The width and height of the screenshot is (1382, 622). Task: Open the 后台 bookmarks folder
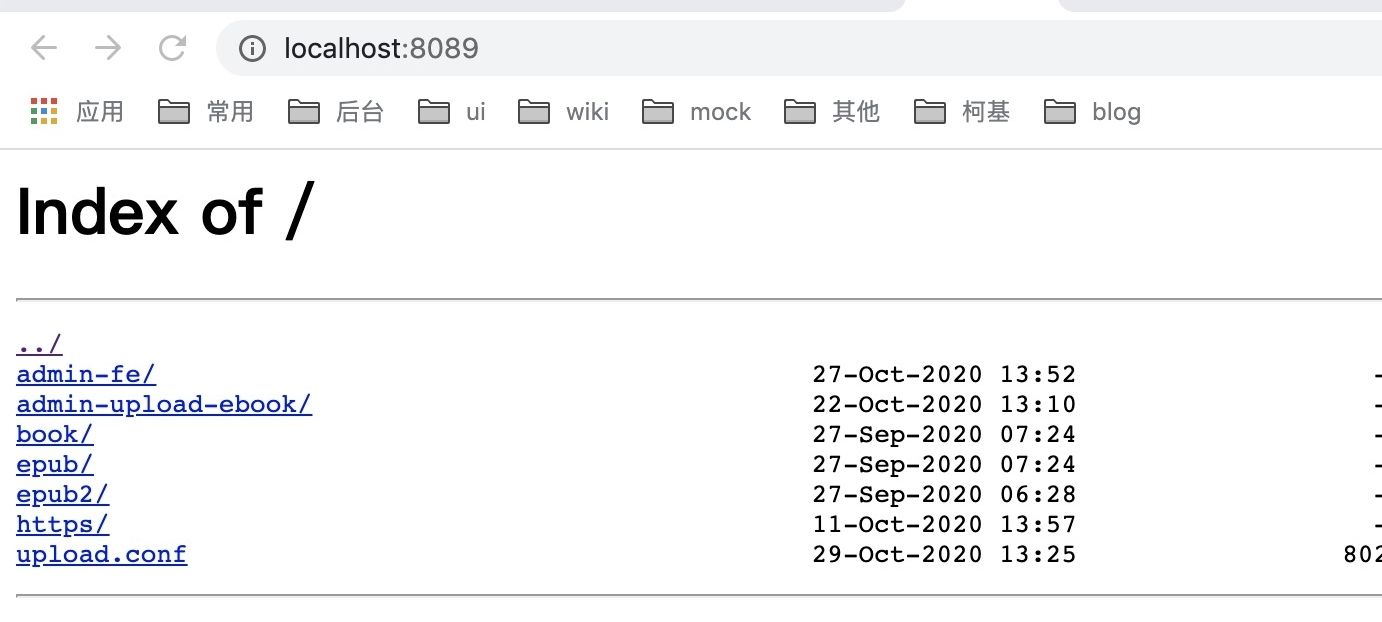pyautogui.click(x=336, y=111)
